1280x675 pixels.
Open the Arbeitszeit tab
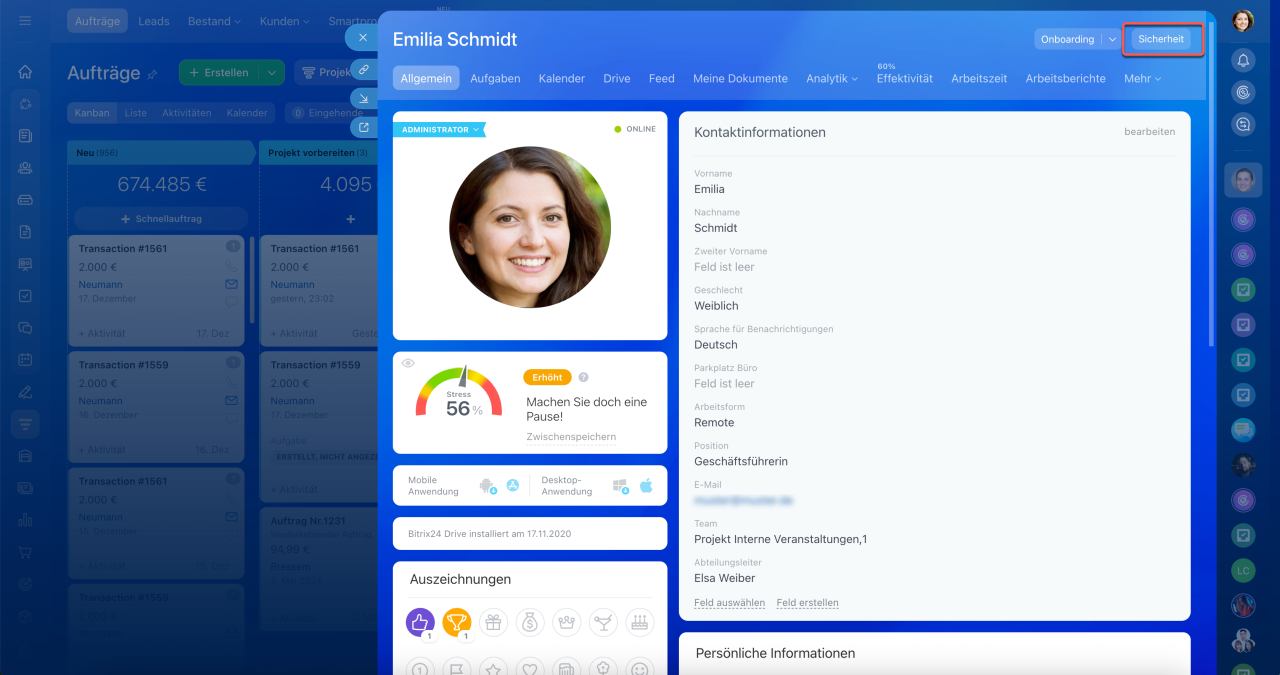979,78
